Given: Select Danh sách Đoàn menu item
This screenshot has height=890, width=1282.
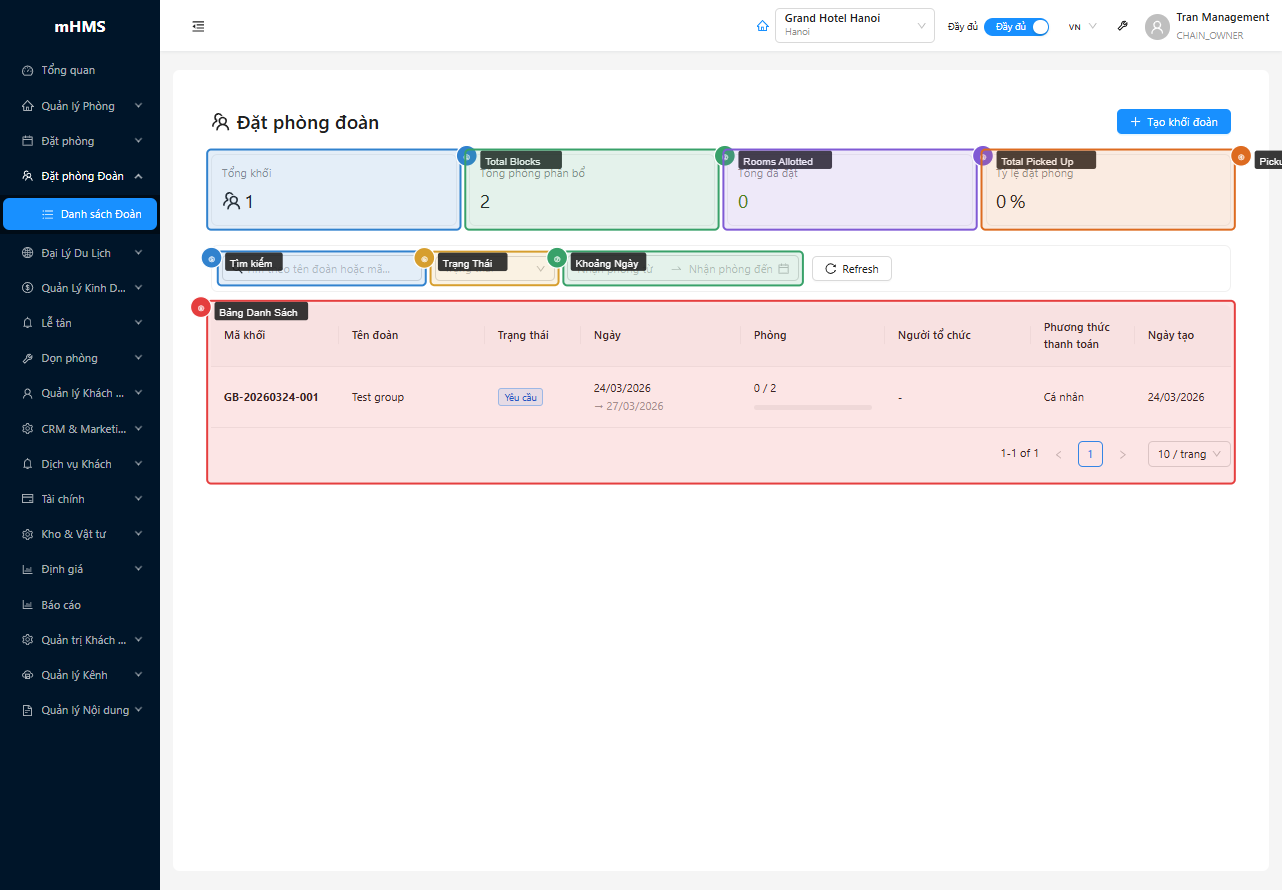Looking at the screenshot, I should coord(100,214).
